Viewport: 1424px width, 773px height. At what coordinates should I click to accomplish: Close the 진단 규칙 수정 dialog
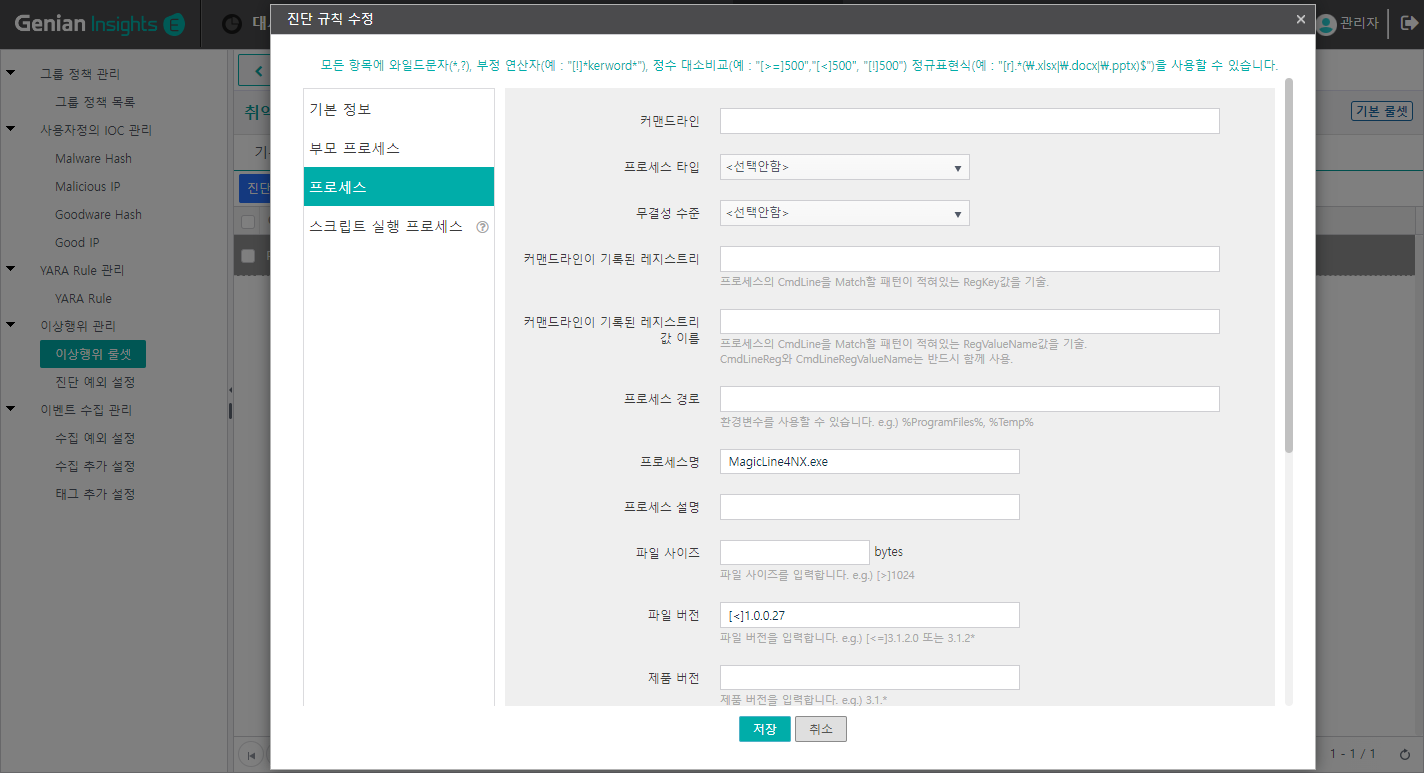tap(1300, 19)
